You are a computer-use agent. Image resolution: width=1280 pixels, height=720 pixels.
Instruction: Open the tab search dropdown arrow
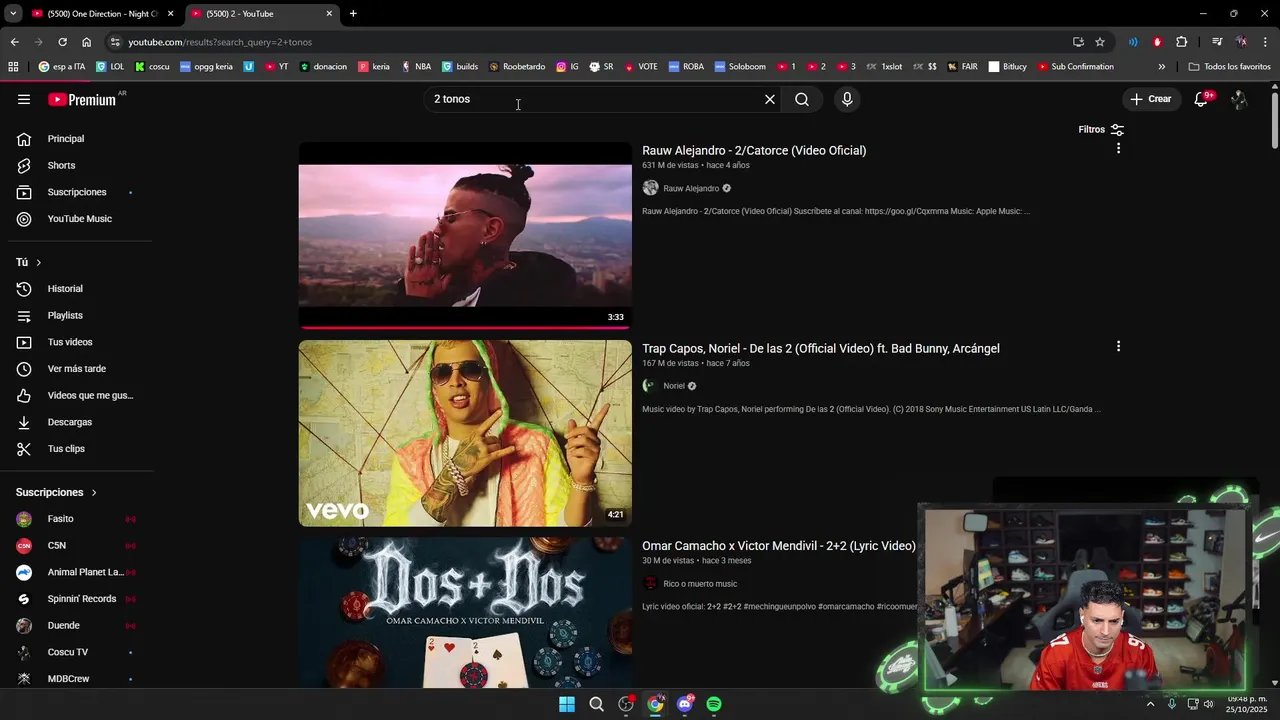(x=12, y=14)
